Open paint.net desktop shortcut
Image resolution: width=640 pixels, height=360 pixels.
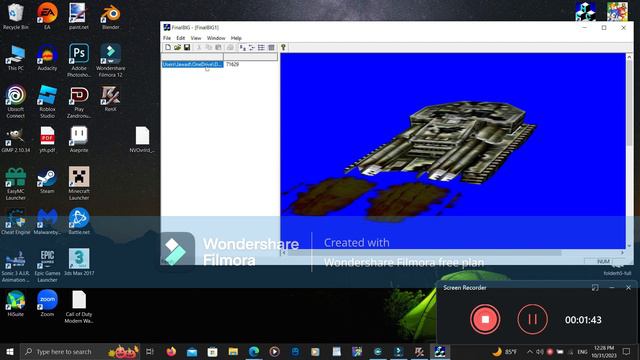click(x=79, y=17)
